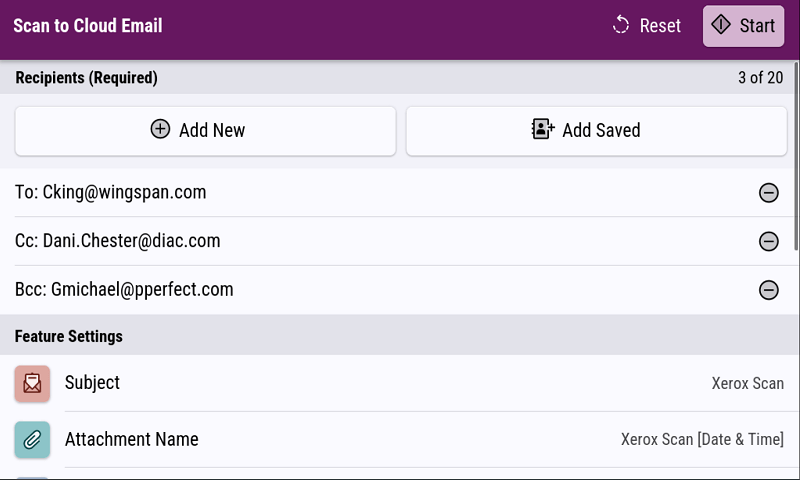Viewport: 800px width, 480px height.
Task: Open the Subject feature setting
Action: tap(92, 383)
